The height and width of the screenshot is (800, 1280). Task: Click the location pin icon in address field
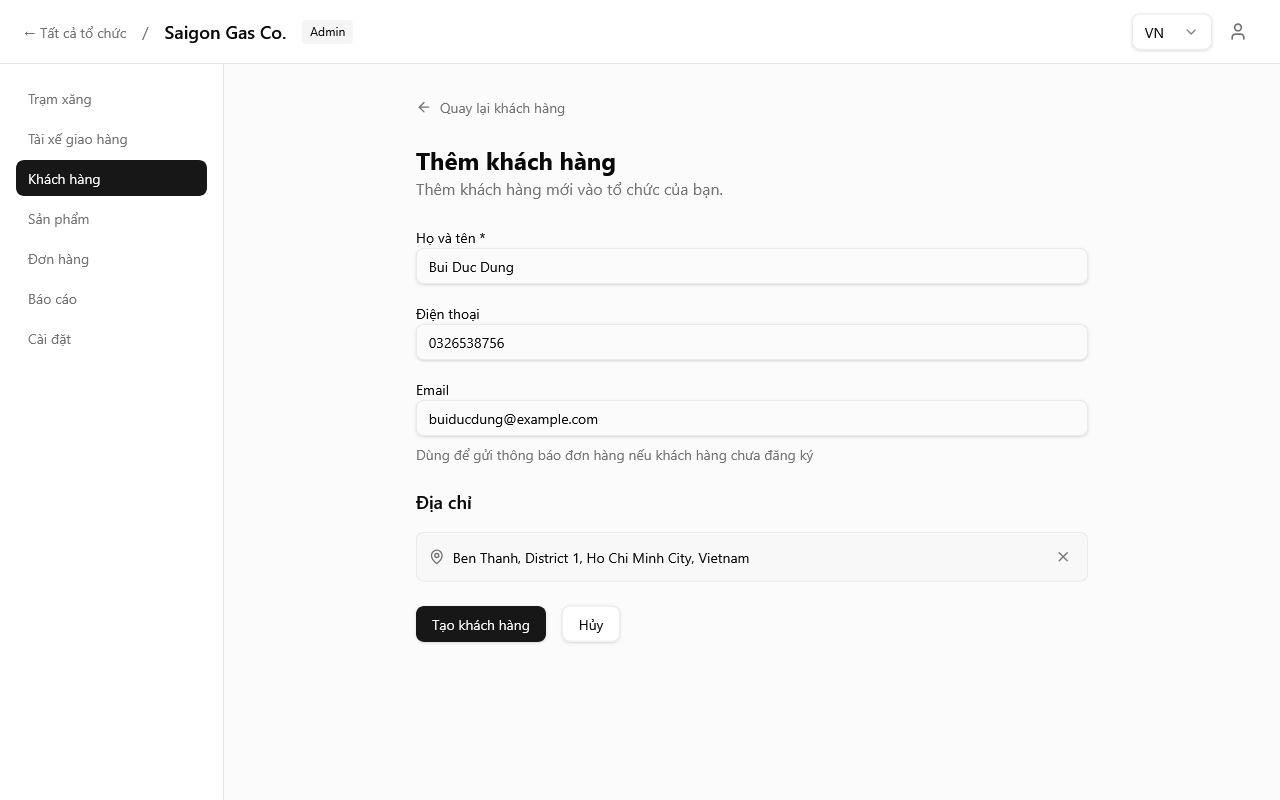point(436,557)
